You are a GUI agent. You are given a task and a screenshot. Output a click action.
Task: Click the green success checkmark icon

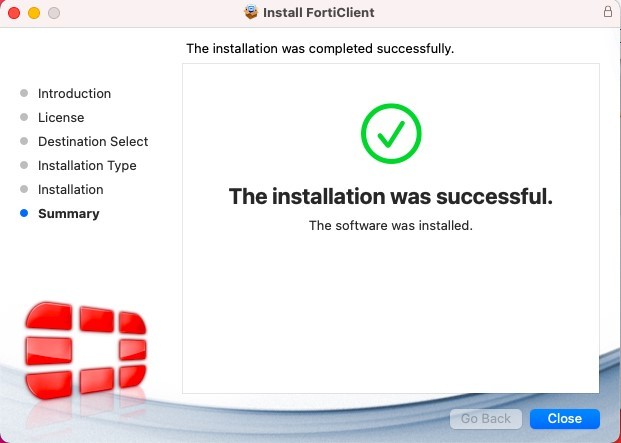[x=391, y=133]
